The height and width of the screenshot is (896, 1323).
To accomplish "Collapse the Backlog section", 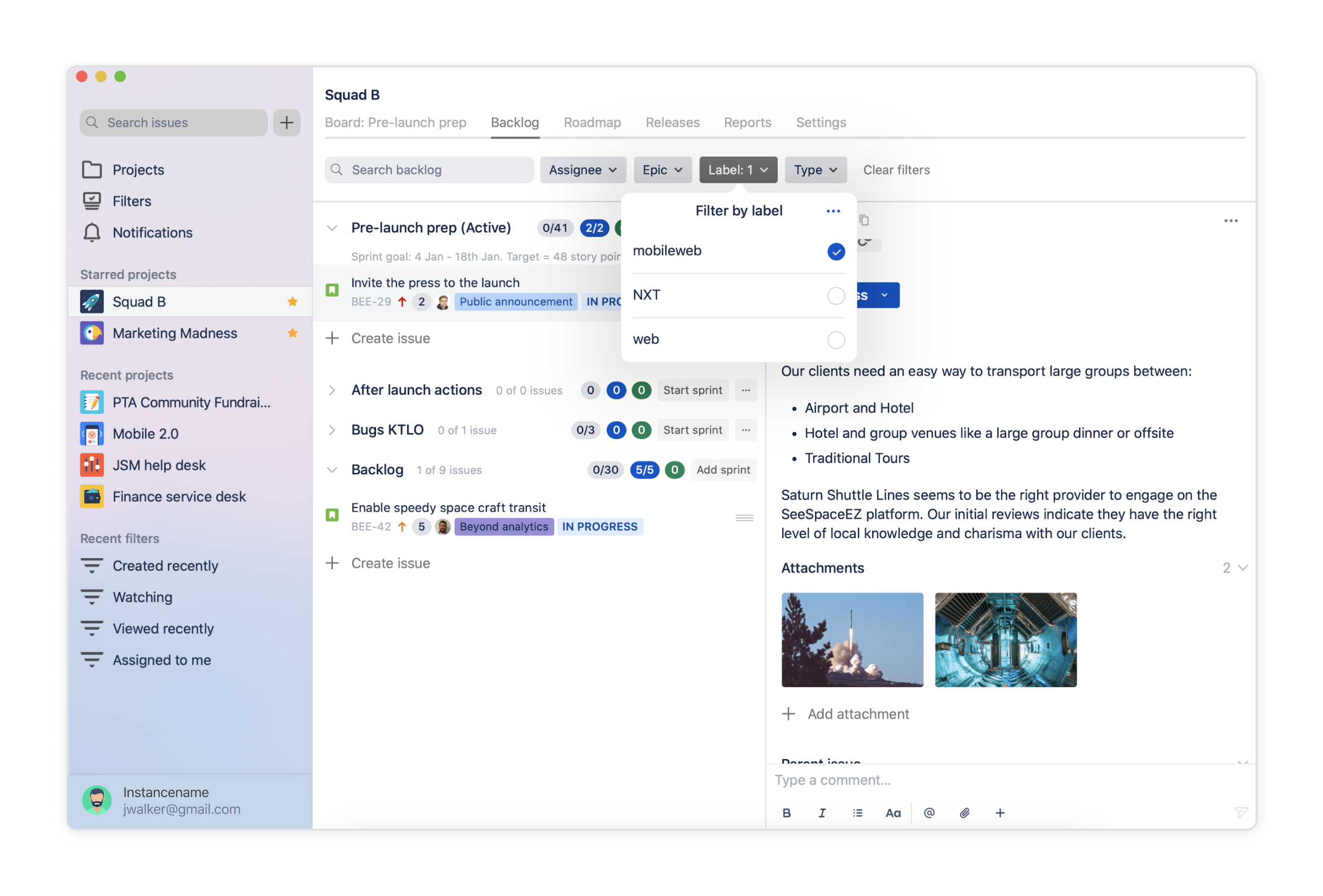I will 332,470.
